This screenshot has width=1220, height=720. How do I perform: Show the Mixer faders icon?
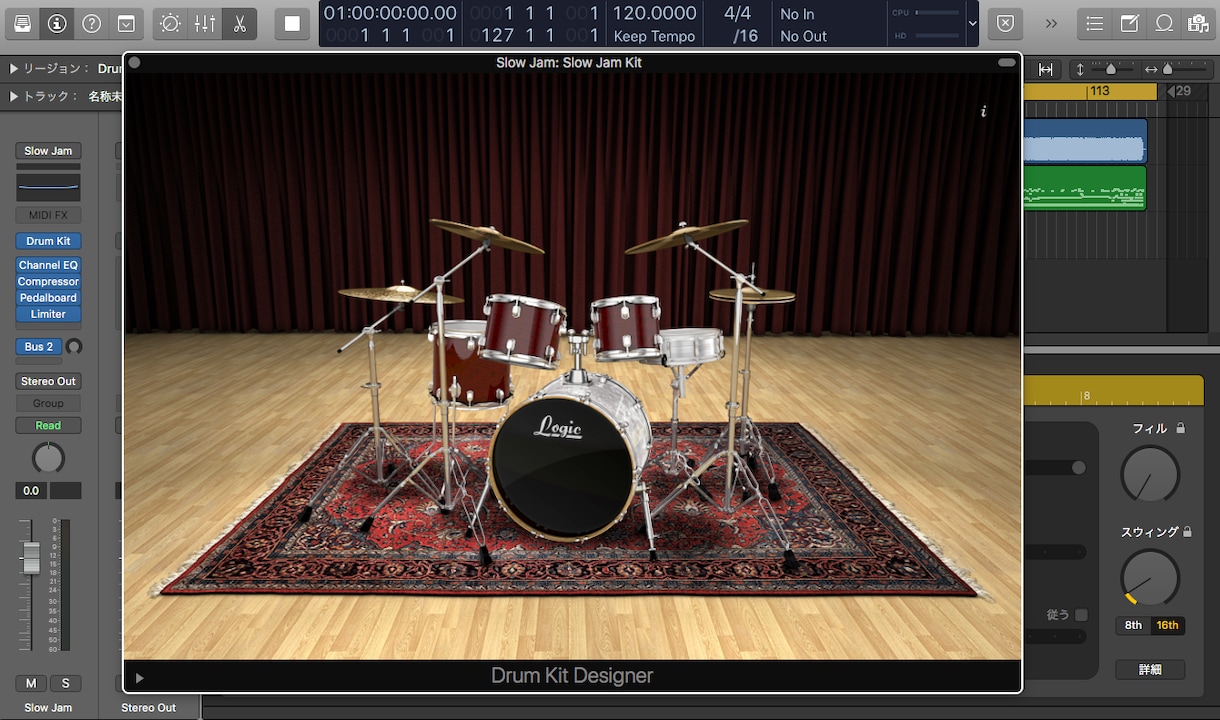pyautogui.click(x=205, y=23)
